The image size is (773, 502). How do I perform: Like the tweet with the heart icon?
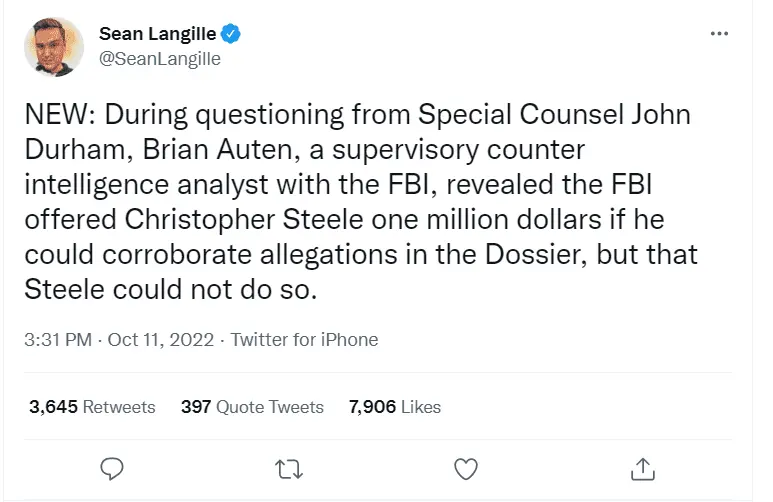click(465, 468)
